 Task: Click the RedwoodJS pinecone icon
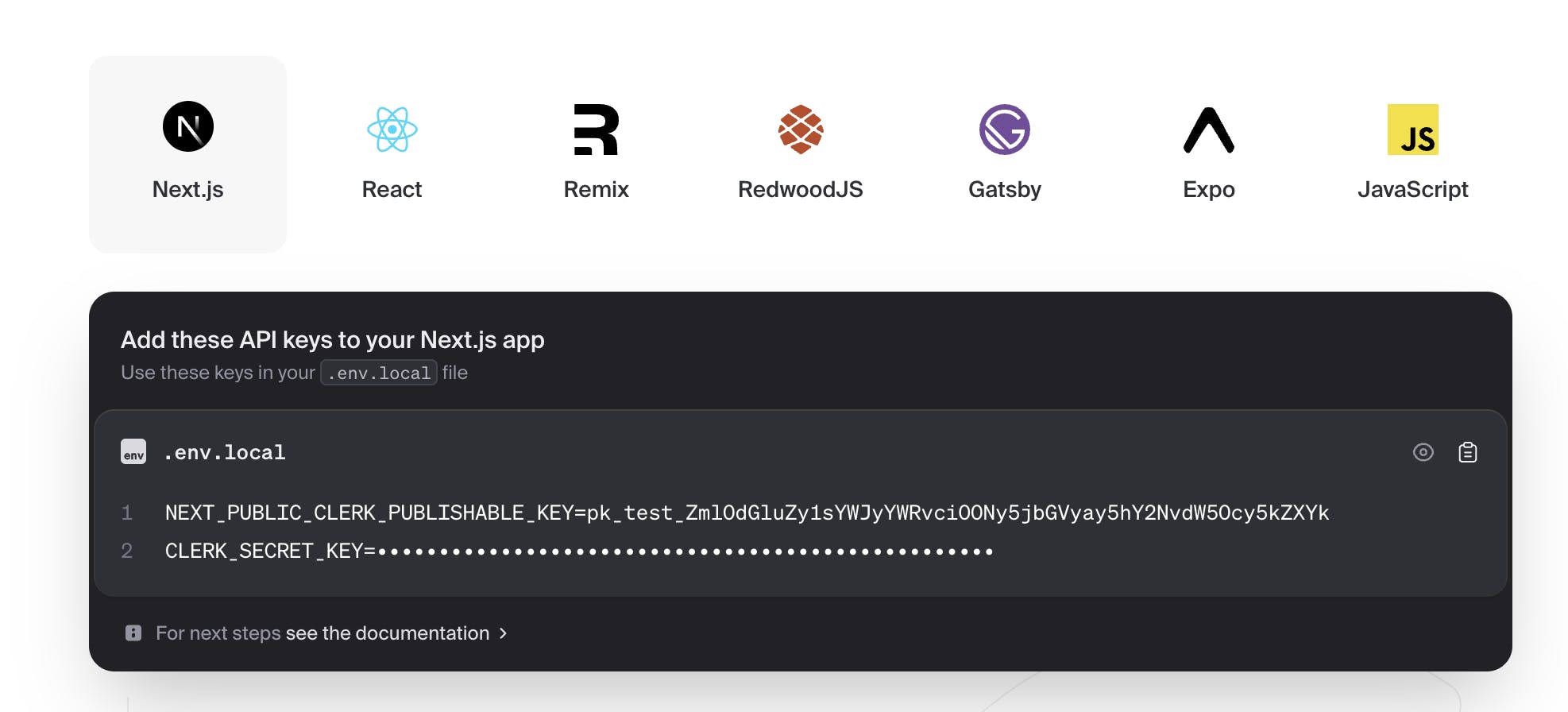(x=801, y=130)
